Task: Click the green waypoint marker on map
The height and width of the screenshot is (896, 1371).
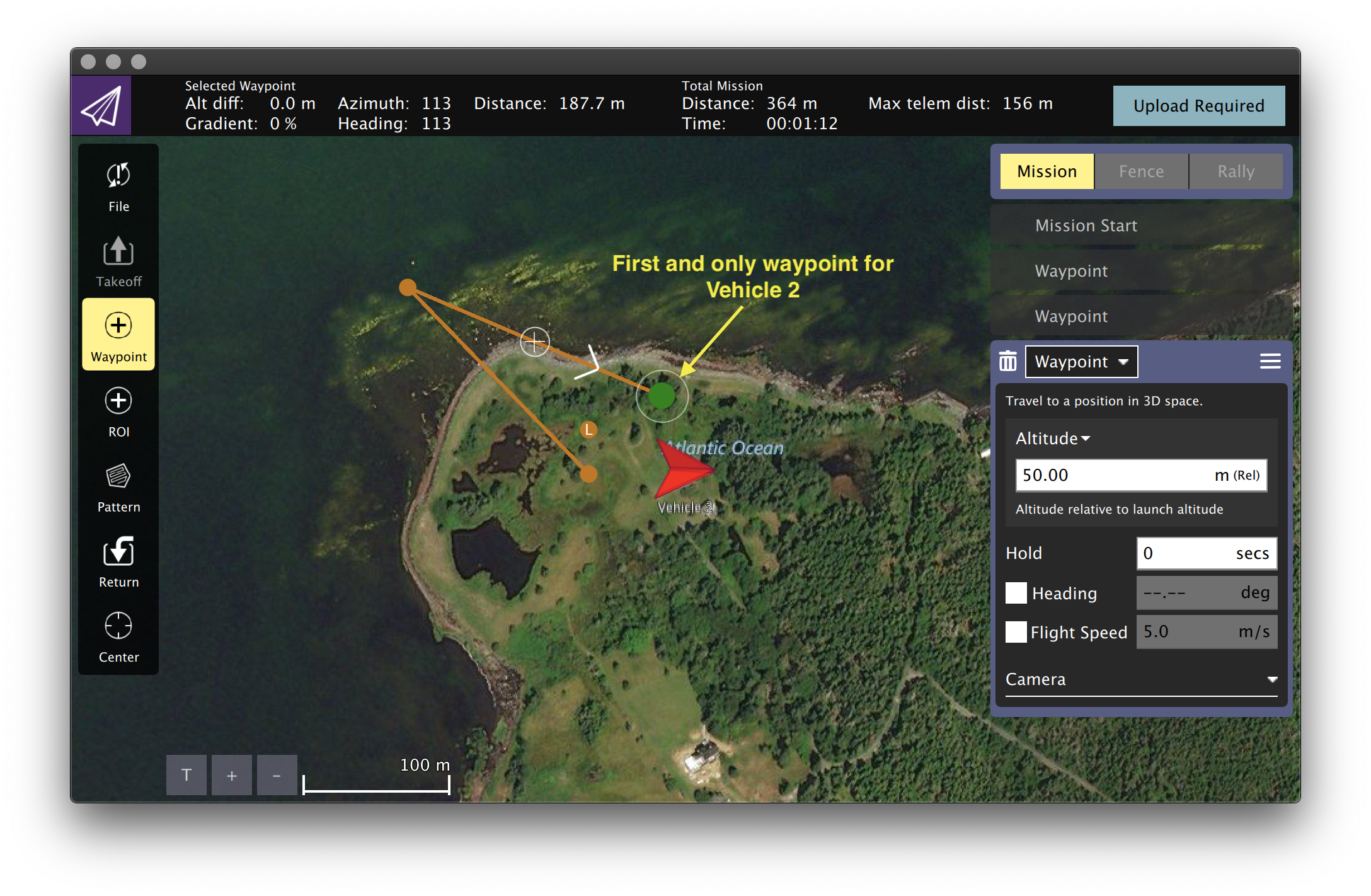Action: [662, 396]
